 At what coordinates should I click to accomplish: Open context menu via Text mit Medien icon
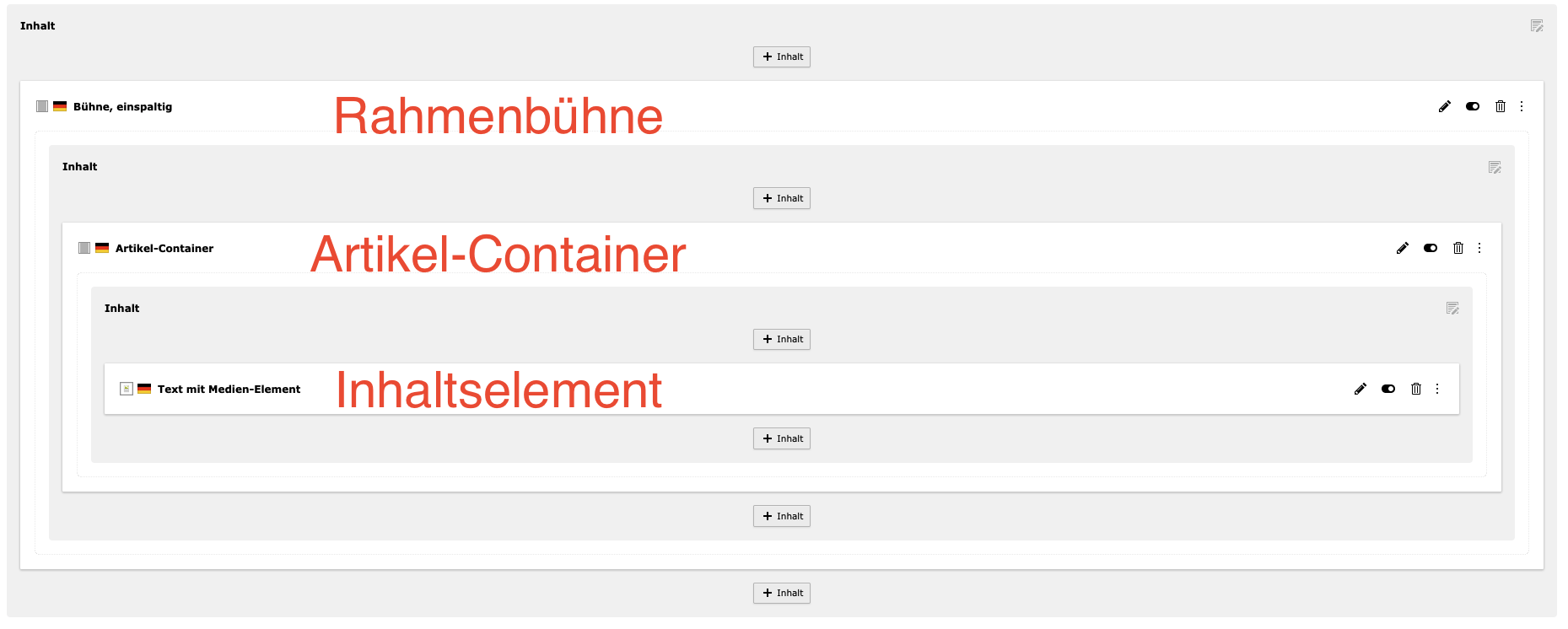pyautogui.click(x=127, y=389)
